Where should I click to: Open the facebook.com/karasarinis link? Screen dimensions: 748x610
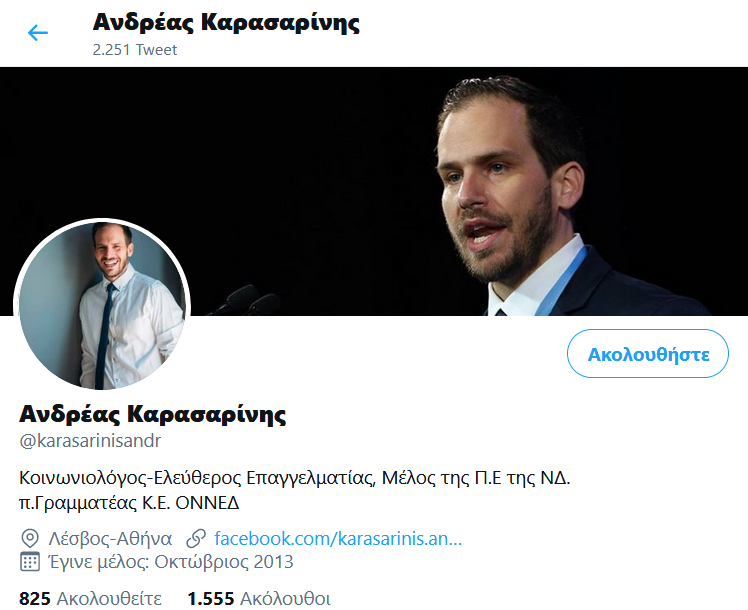pyautogui.click(x=338, y=538)
